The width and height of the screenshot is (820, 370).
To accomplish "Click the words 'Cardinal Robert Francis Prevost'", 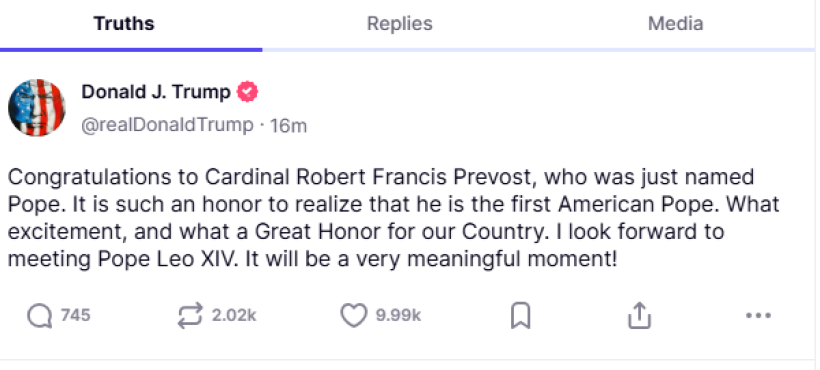I will coord(368,177).
